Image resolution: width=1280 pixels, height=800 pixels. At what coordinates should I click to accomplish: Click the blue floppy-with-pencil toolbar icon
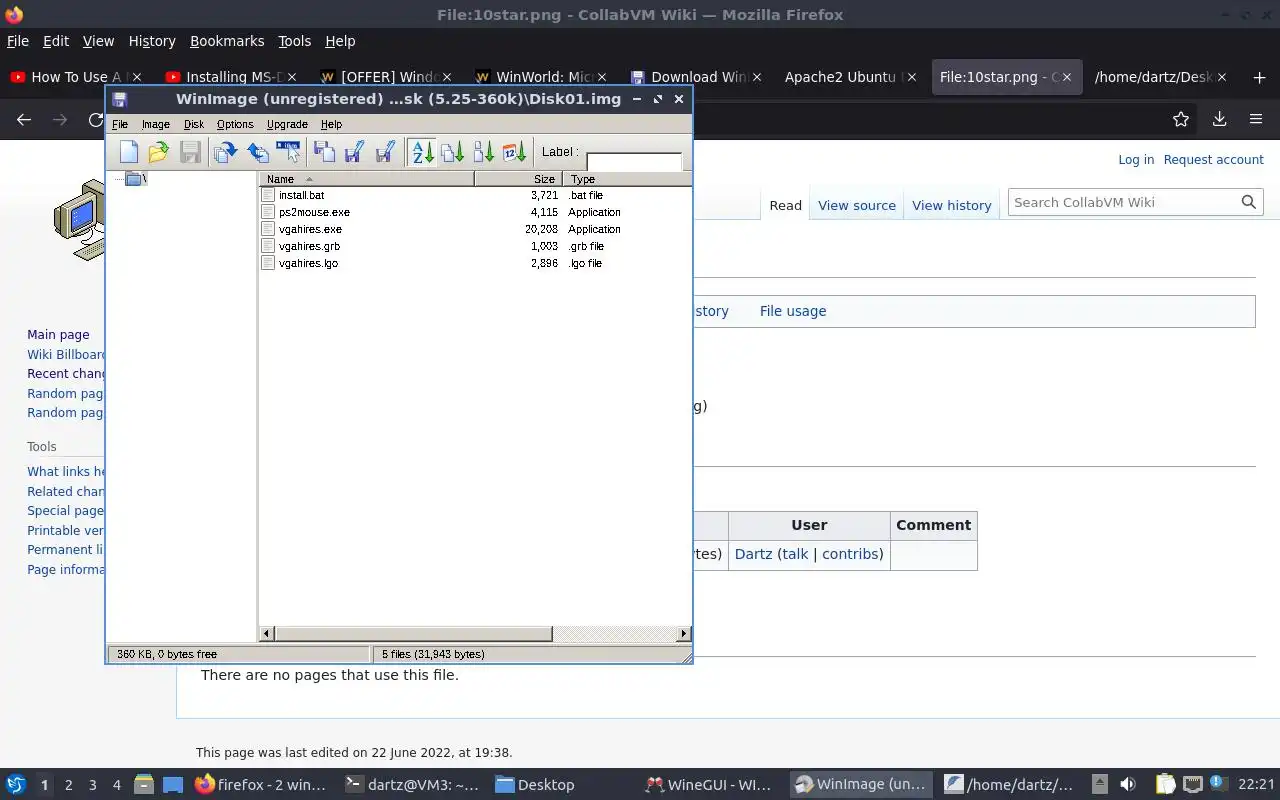tap(354, 152)
